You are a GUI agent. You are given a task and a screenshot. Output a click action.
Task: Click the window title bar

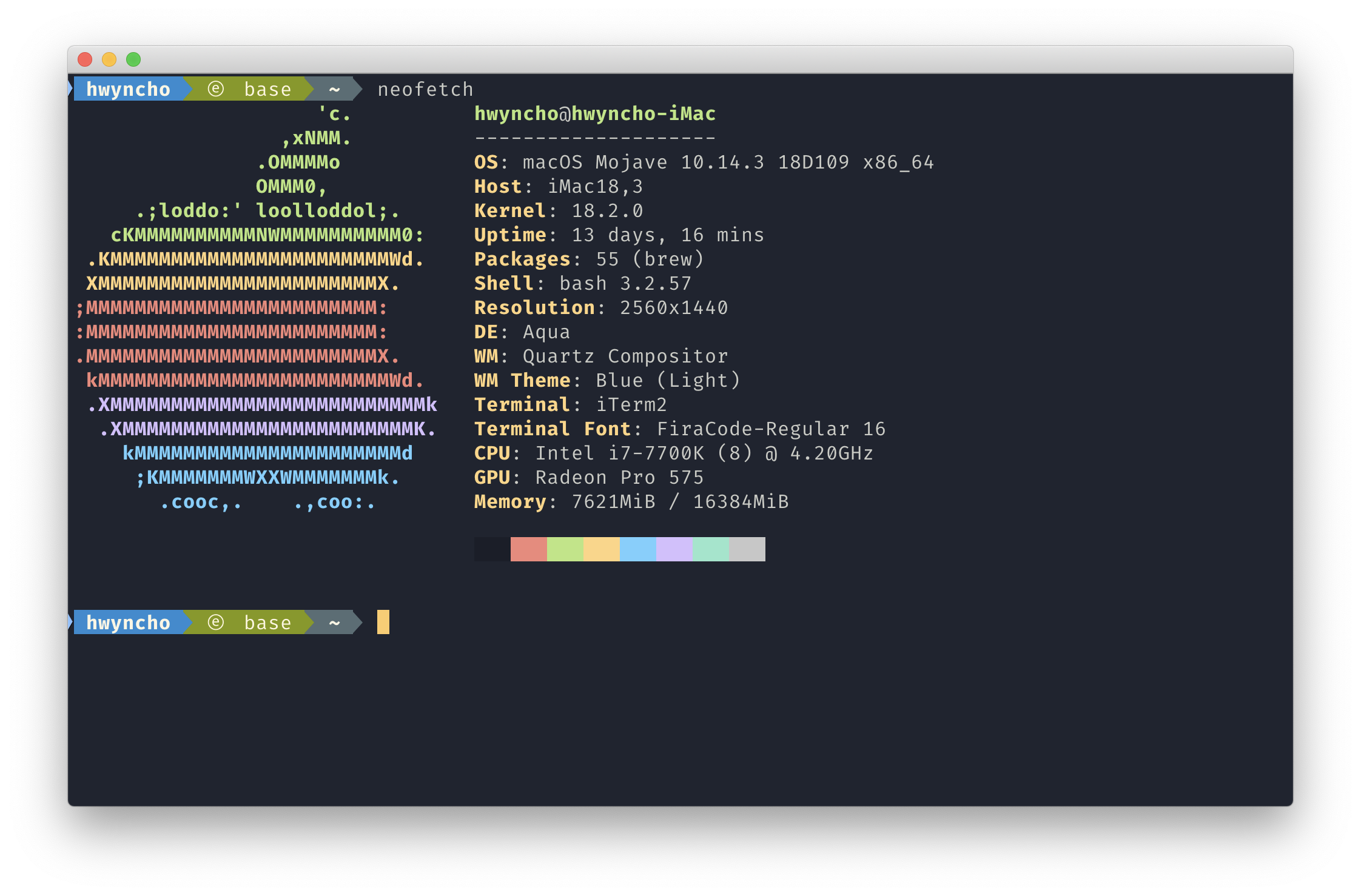tap(679, 59)
